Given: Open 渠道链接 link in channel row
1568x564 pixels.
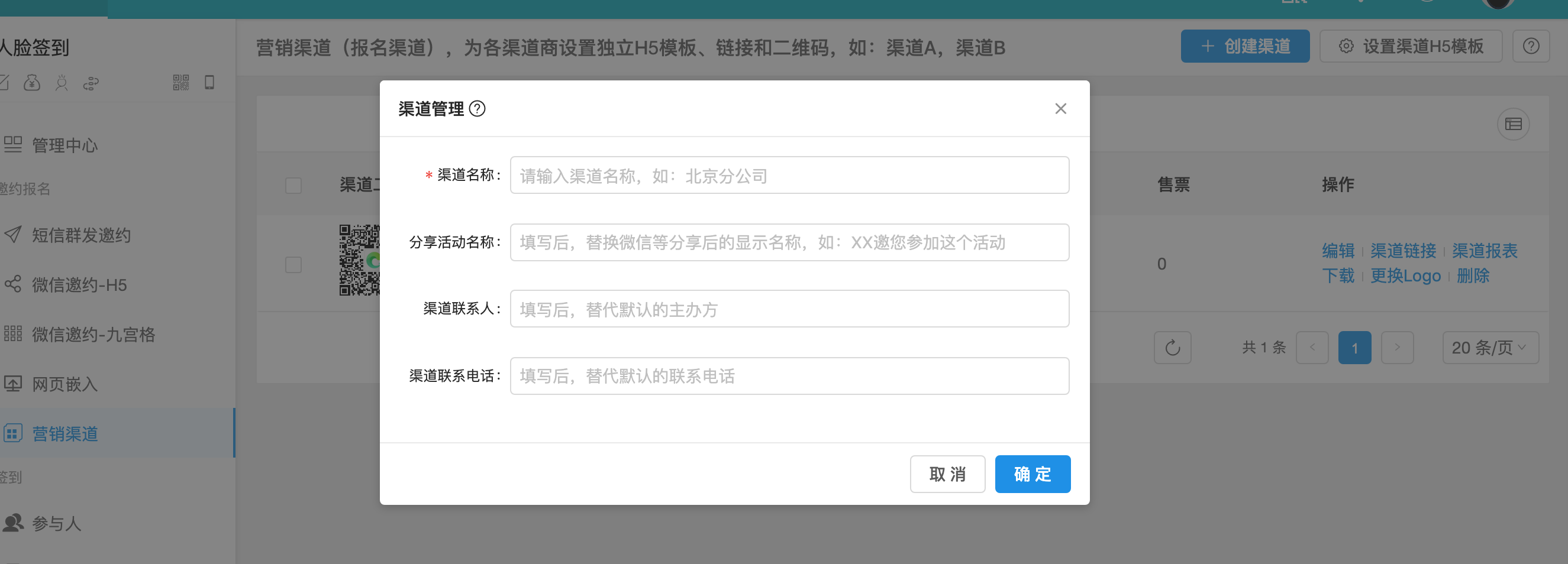Looking at the screenshot, I should coord(1403,251).
